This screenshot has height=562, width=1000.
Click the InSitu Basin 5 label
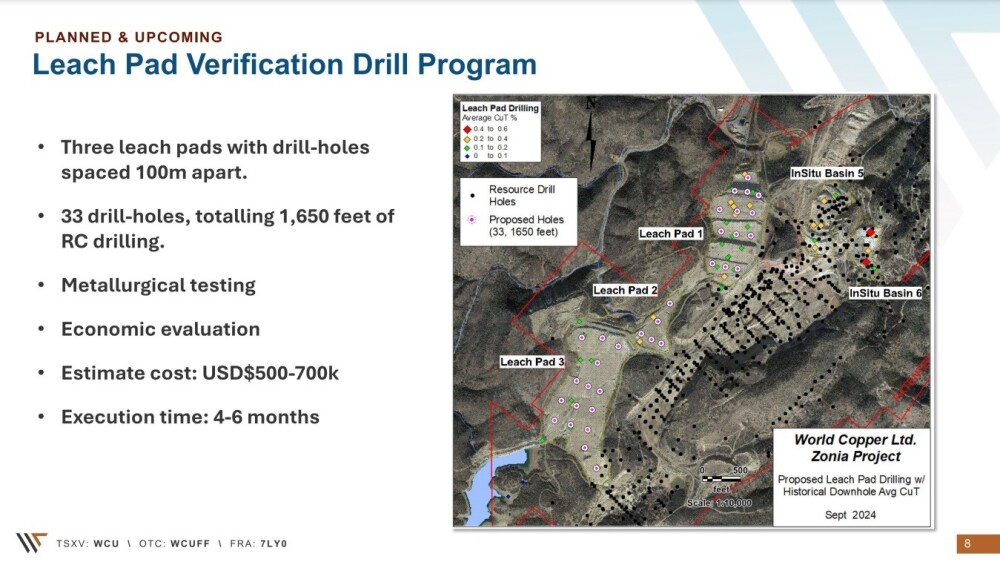(x=827, y=173)
